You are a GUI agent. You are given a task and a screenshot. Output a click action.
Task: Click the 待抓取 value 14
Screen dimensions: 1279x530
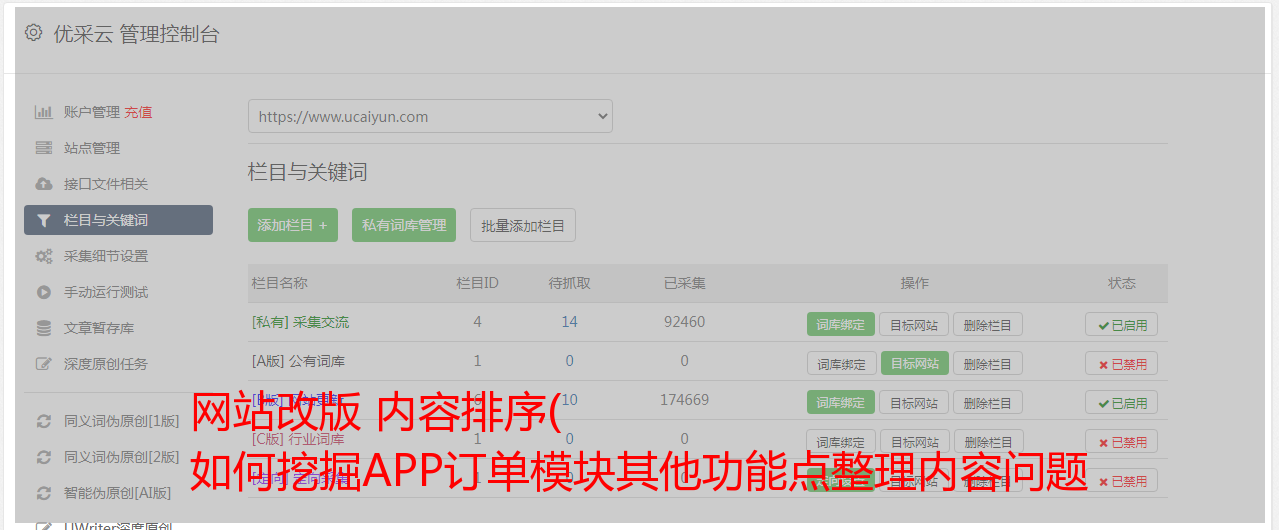(x=569, y=322)
